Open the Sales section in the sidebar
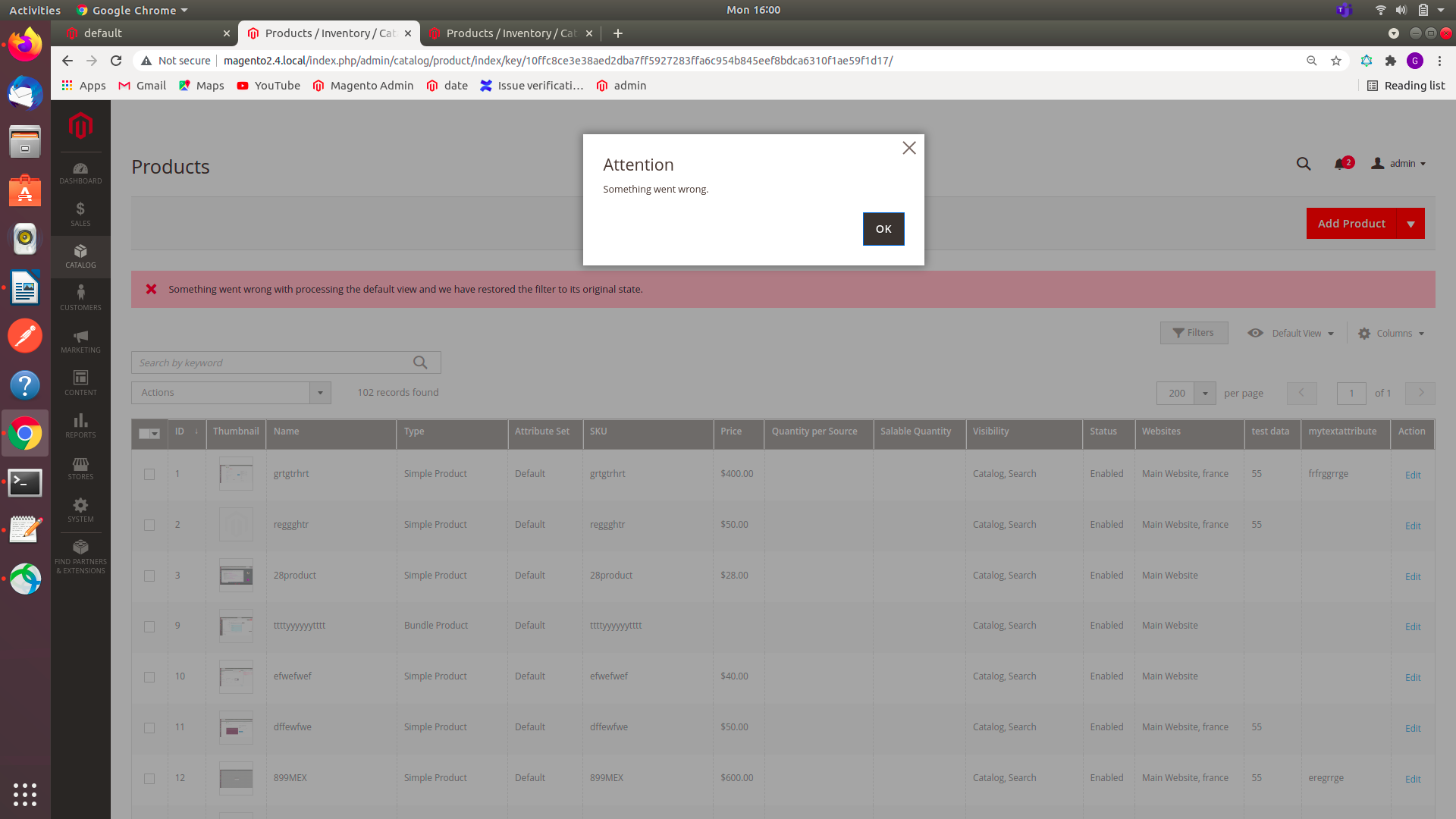The height and width of the screenshot is (819, 1456). click(x=80, y=213)
